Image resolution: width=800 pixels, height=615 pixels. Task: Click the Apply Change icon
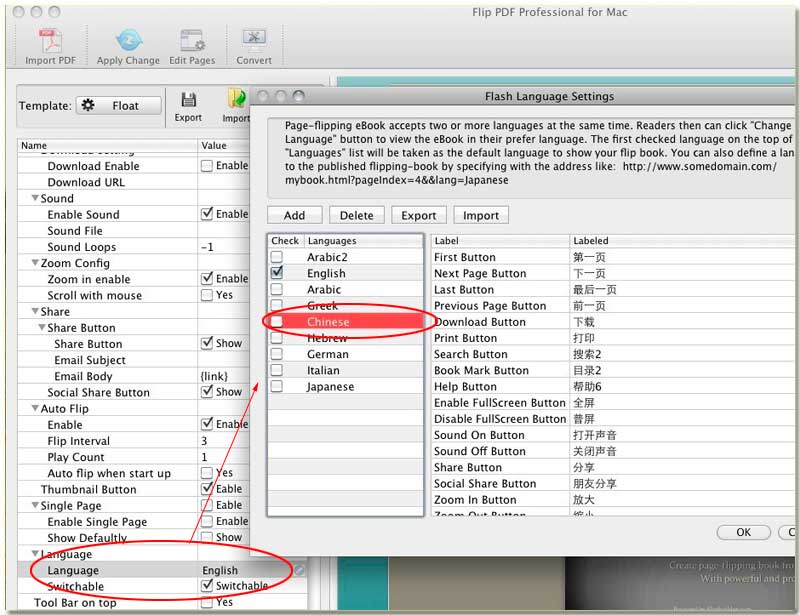129,40
